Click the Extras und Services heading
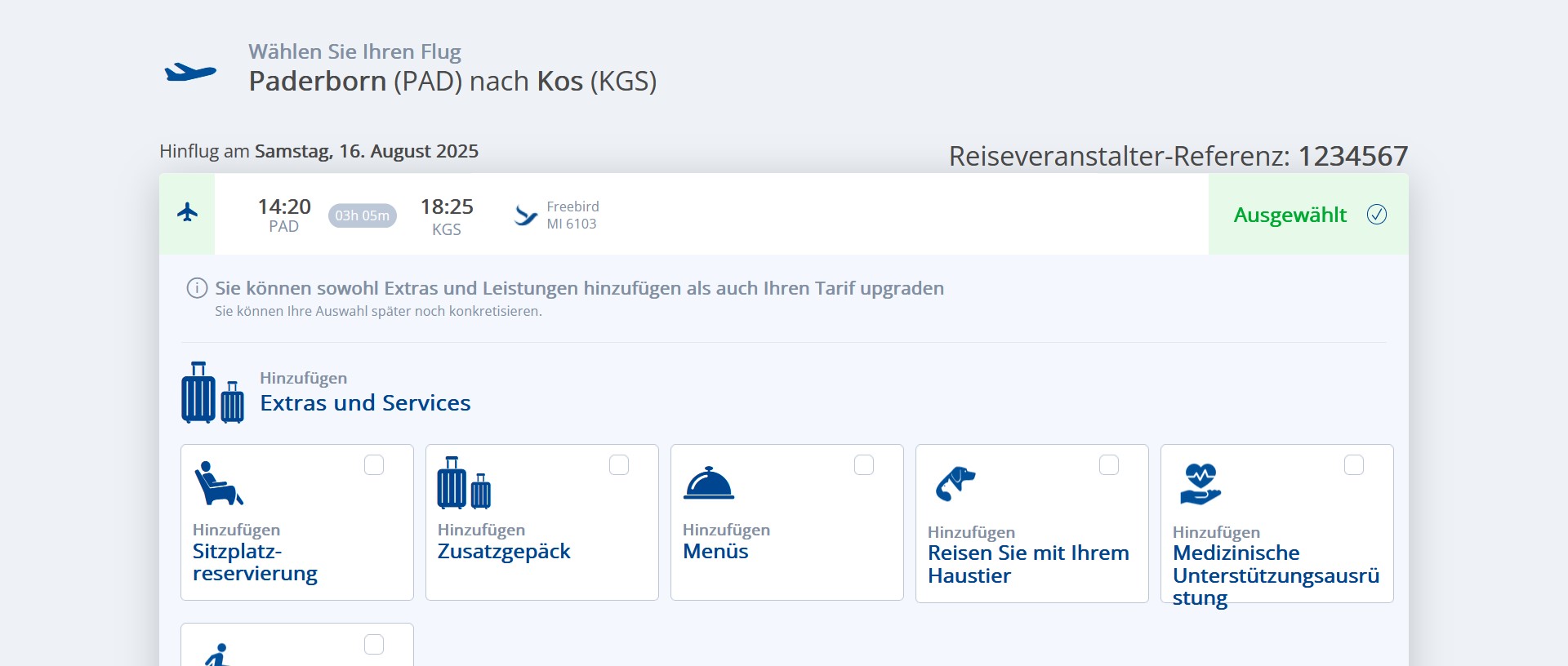Viewport: 1568px width, 666px height. 365,403
